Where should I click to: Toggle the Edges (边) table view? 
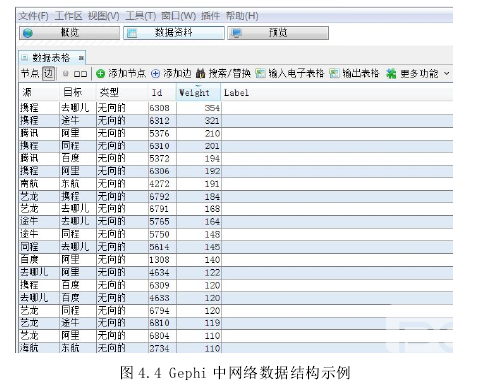(48, 74)
